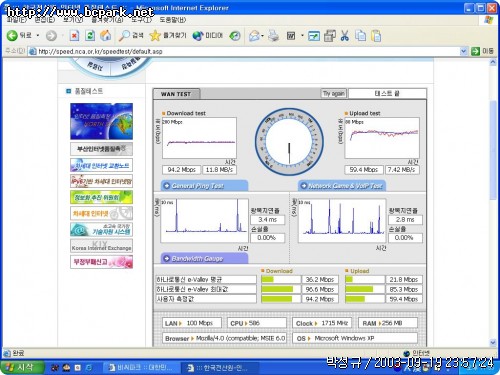Go to the Home page icon
This screenshot has height=375, width=500.
point(106,36)
